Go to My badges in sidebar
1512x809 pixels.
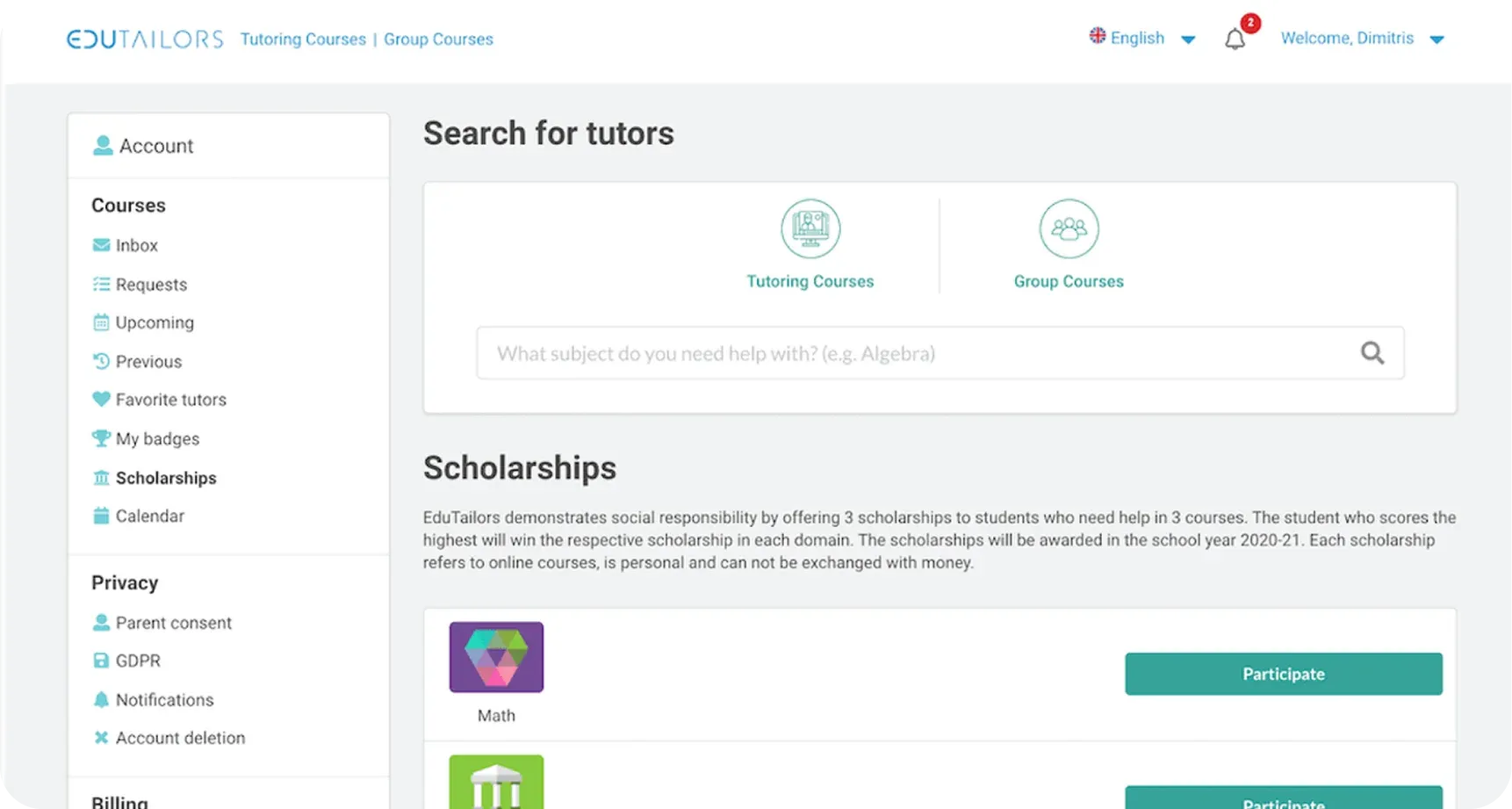[157, 438]
